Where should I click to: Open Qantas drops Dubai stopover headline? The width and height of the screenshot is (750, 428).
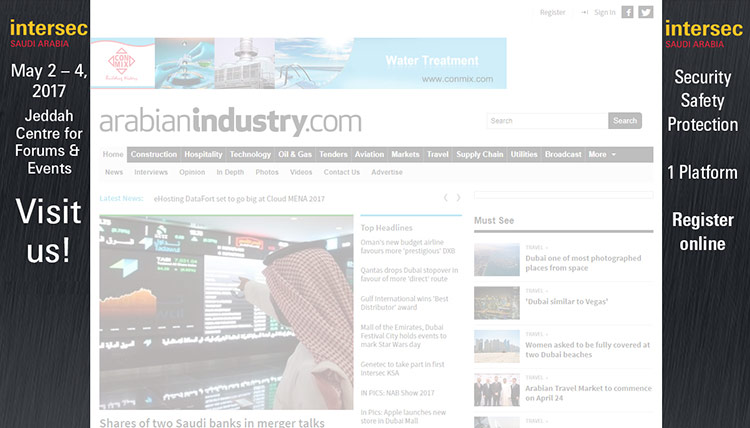pos(409,274)
